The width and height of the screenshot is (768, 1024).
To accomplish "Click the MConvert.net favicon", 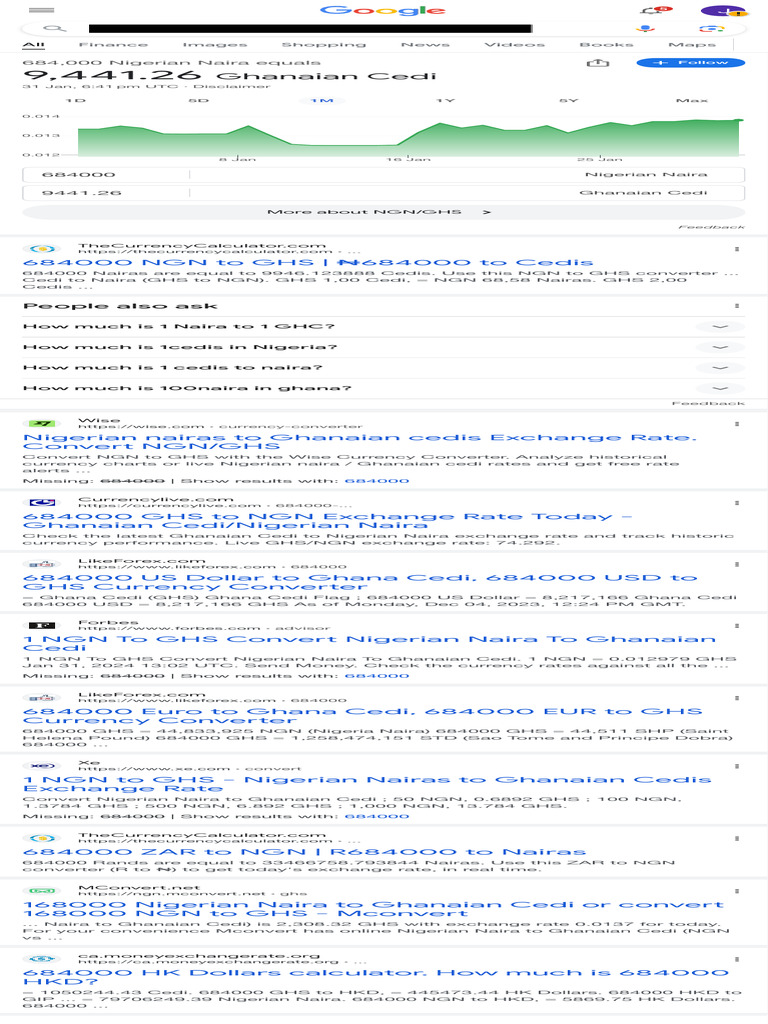I will (42, 890).
